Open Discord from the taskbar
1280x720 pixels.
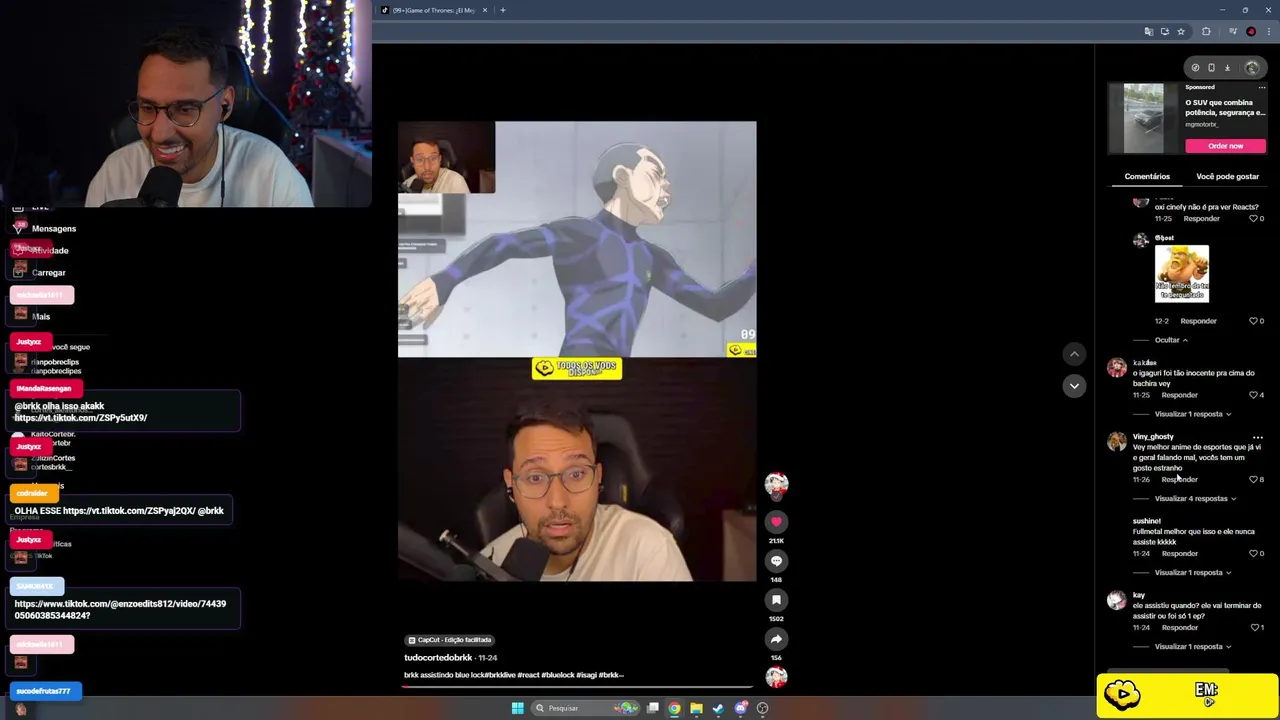pyautogui.click(x=741, y=708)
